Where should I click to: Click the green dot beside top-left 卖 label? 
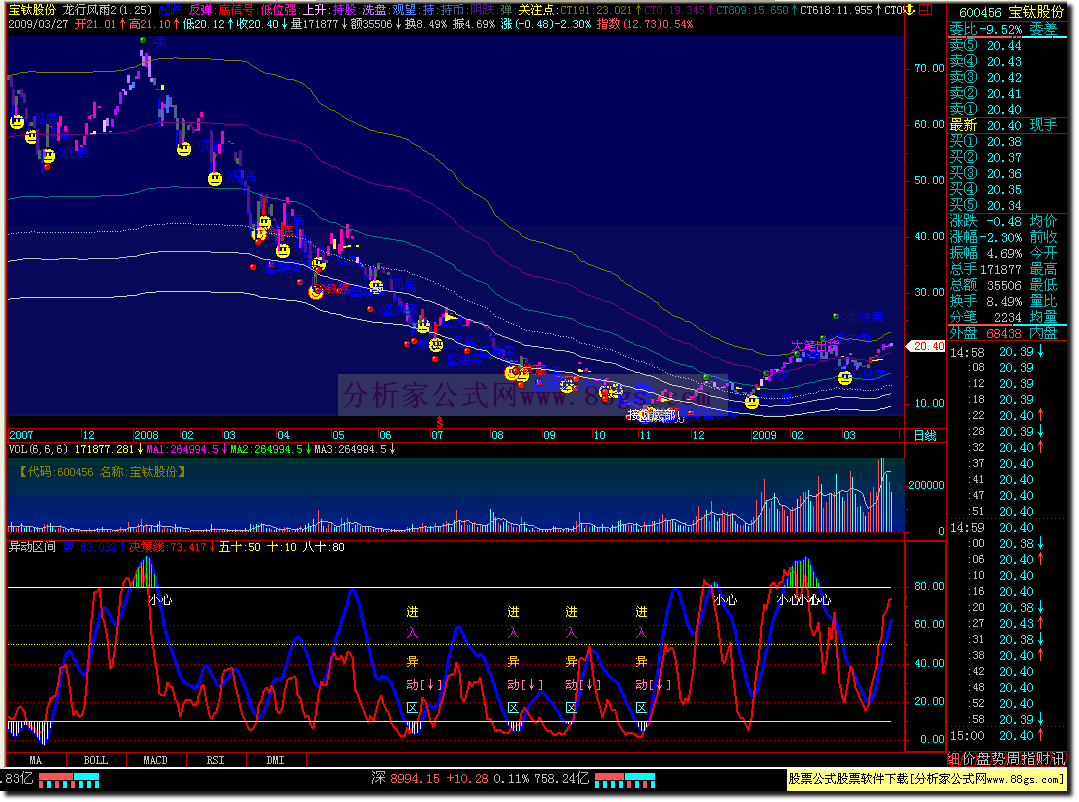[142, 41]
